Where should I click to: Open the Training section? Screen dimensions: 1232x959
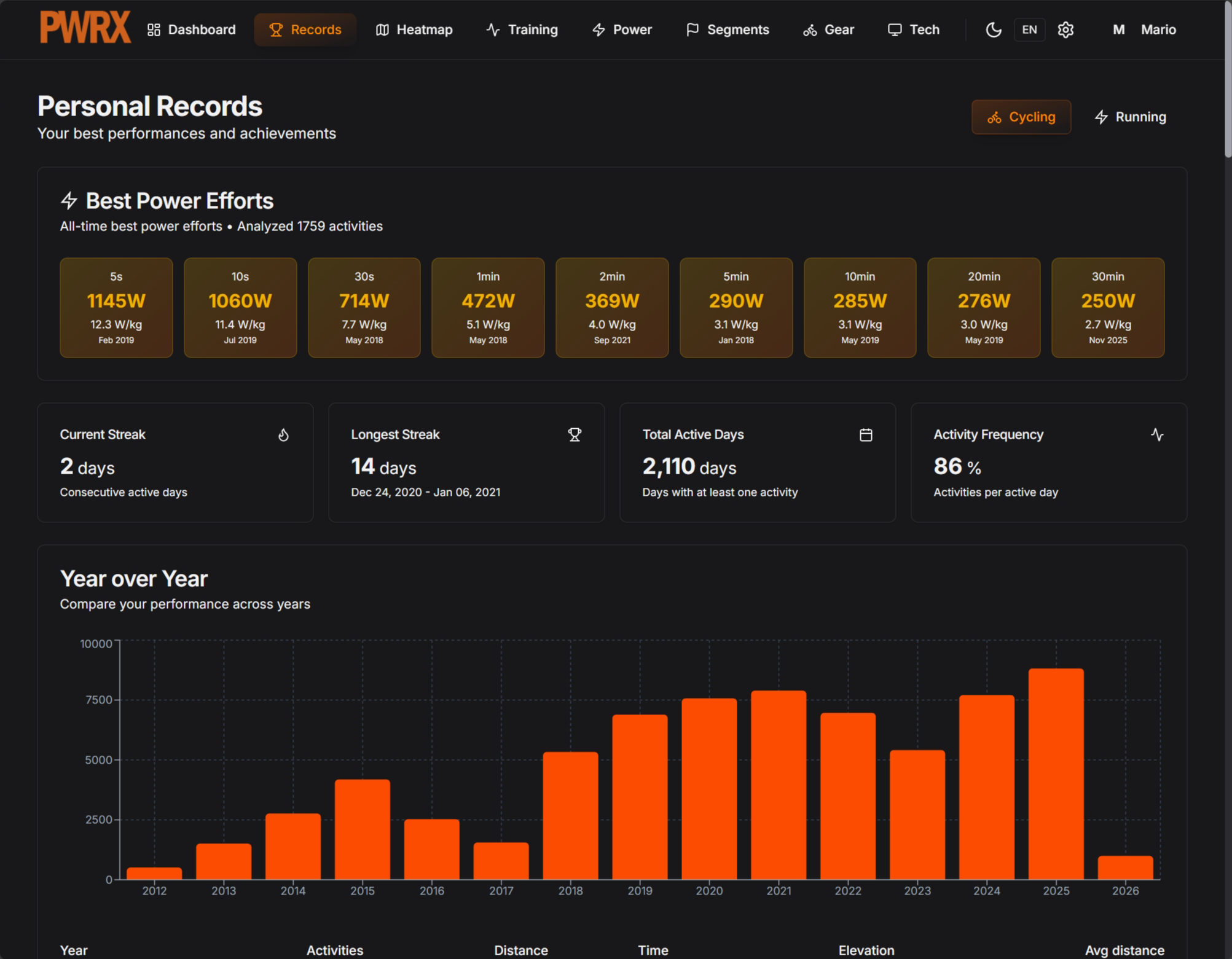click(522, 29)
